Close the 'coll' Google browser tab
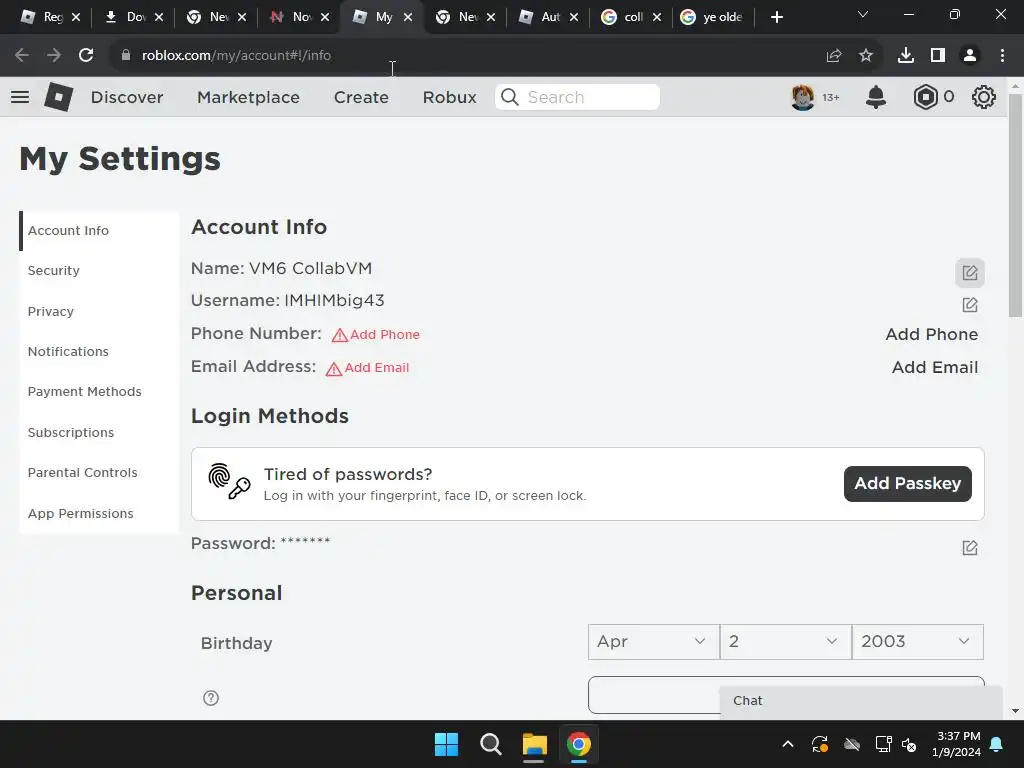1024x768 pixels. [x=656, y=17]
